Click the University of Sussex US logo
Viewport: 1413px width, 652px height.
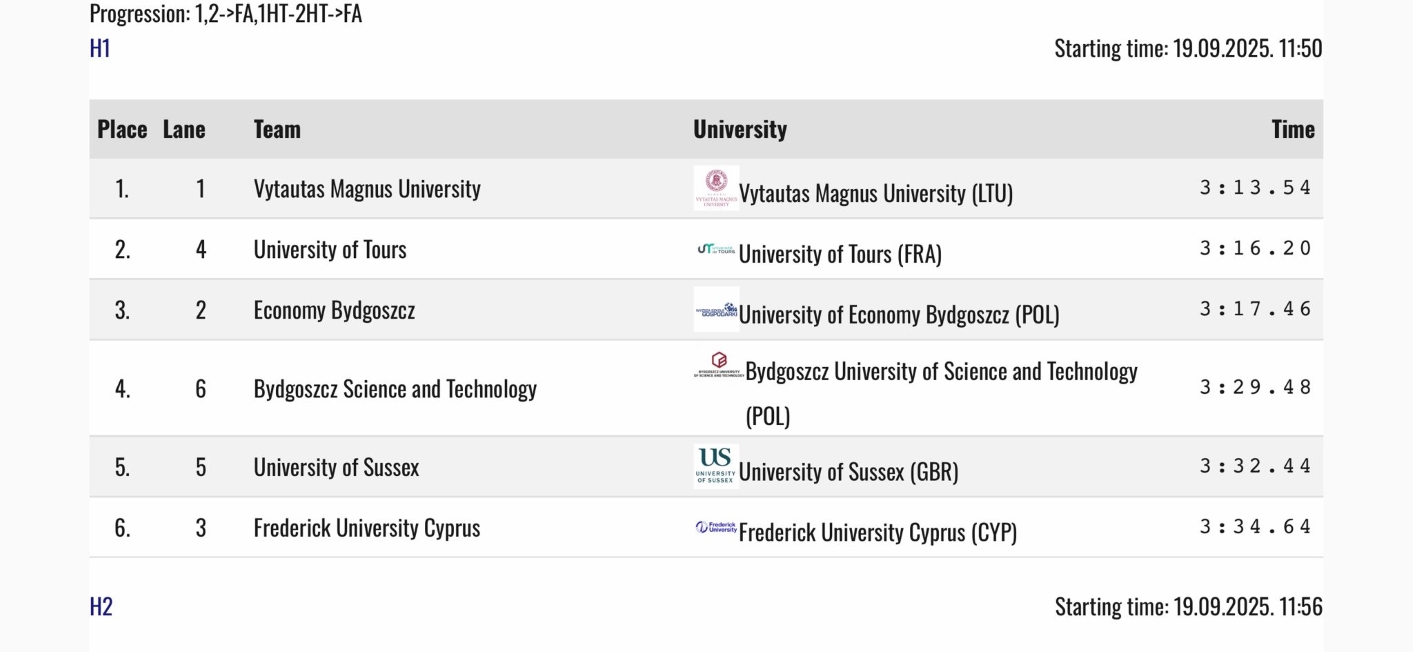pyautogui.click(x=716, y=466)
